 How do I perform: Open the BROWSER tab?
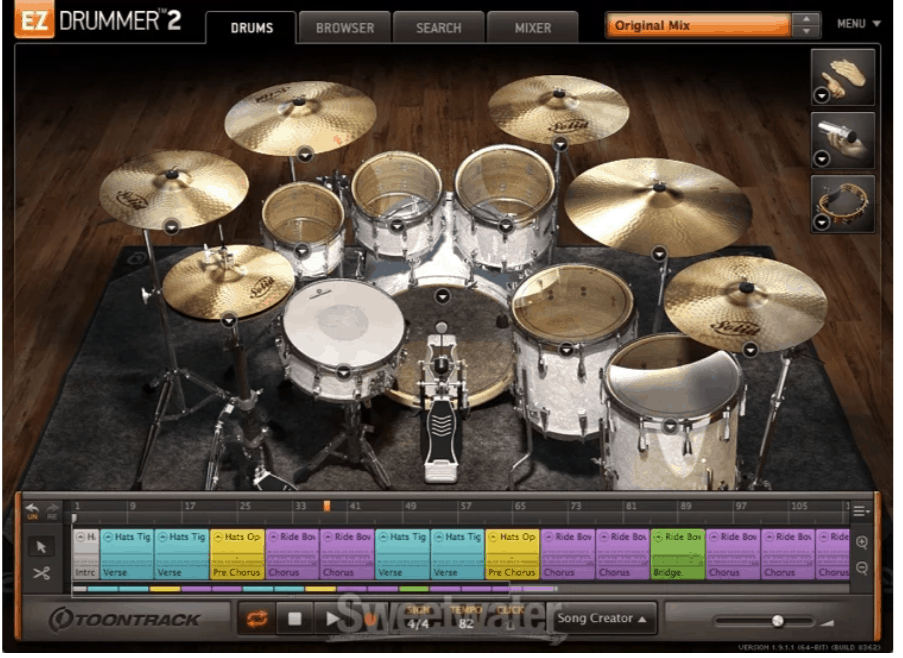344,28
